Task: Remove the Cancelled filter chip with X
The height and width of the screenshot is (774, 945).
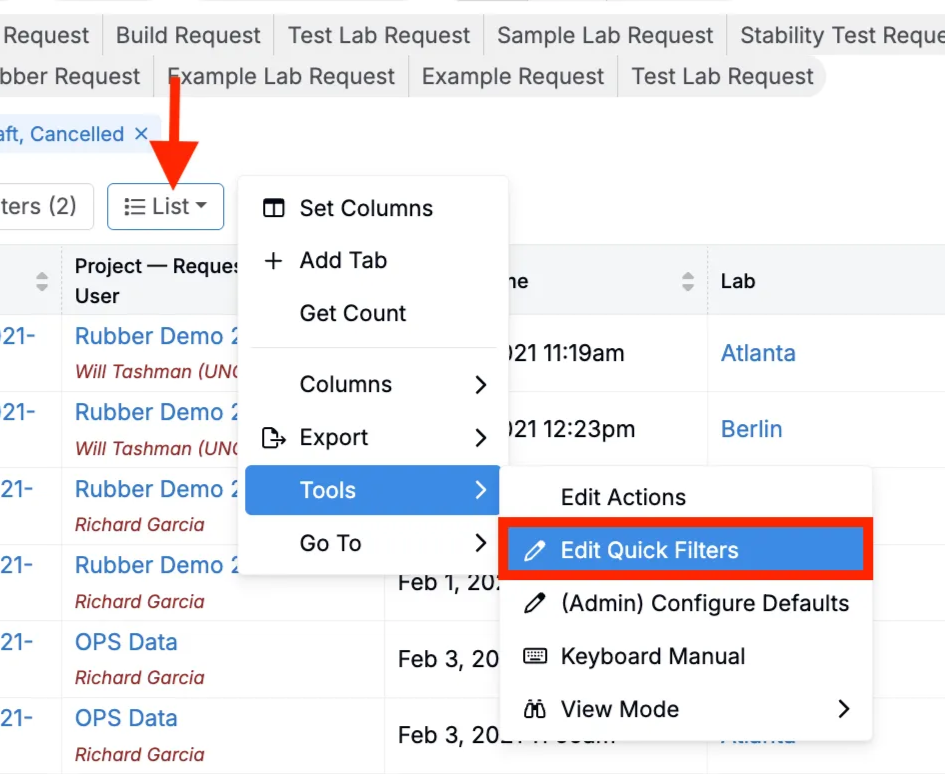Action: pos(141,134)
